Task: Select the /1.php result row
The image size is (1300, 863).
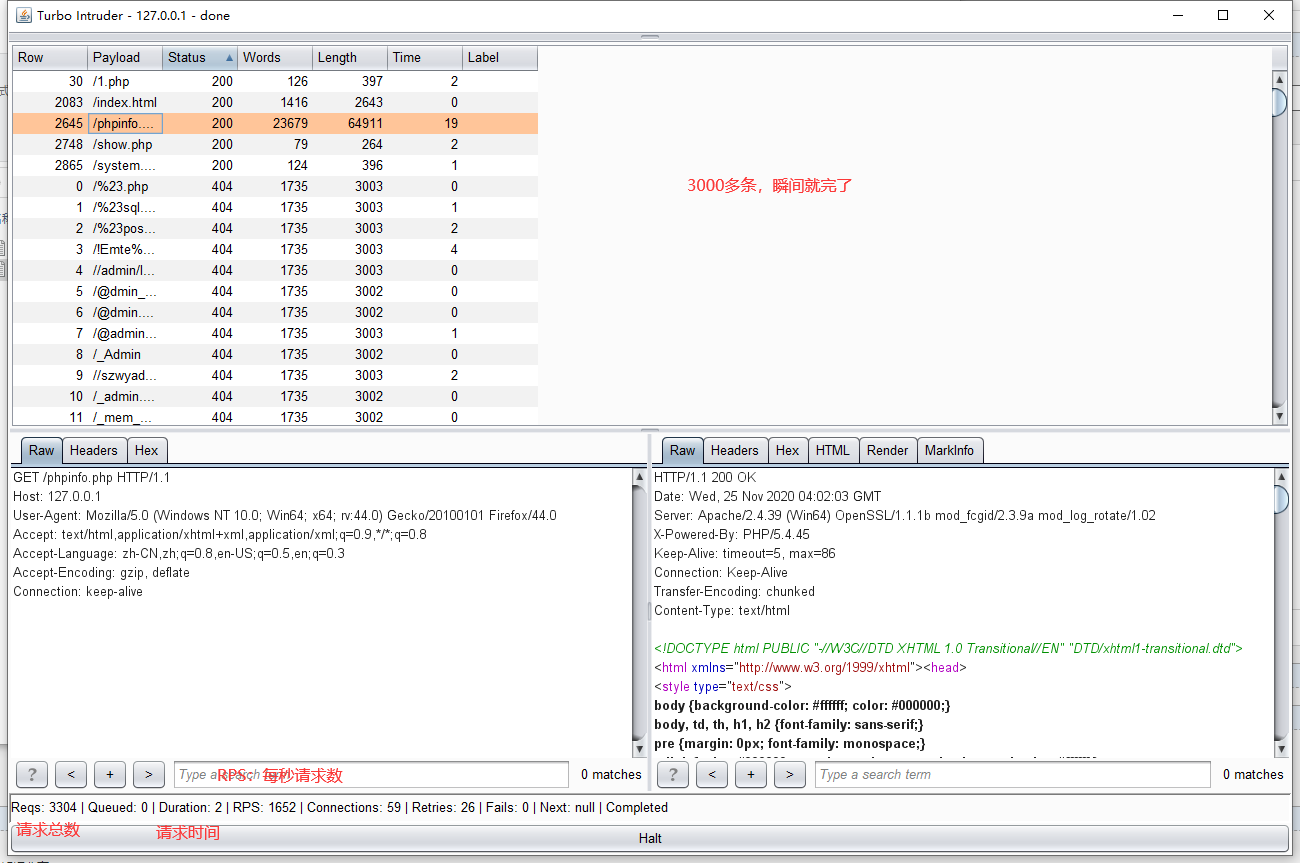Action: click(x=275, y=81)
